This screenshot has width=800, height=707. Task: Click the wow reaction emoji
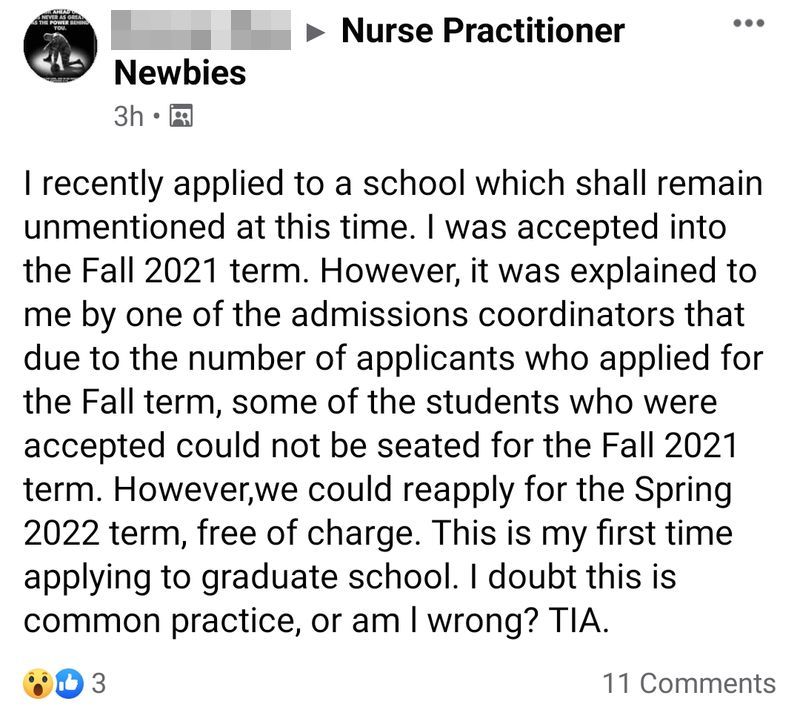[x=38, y=684]
